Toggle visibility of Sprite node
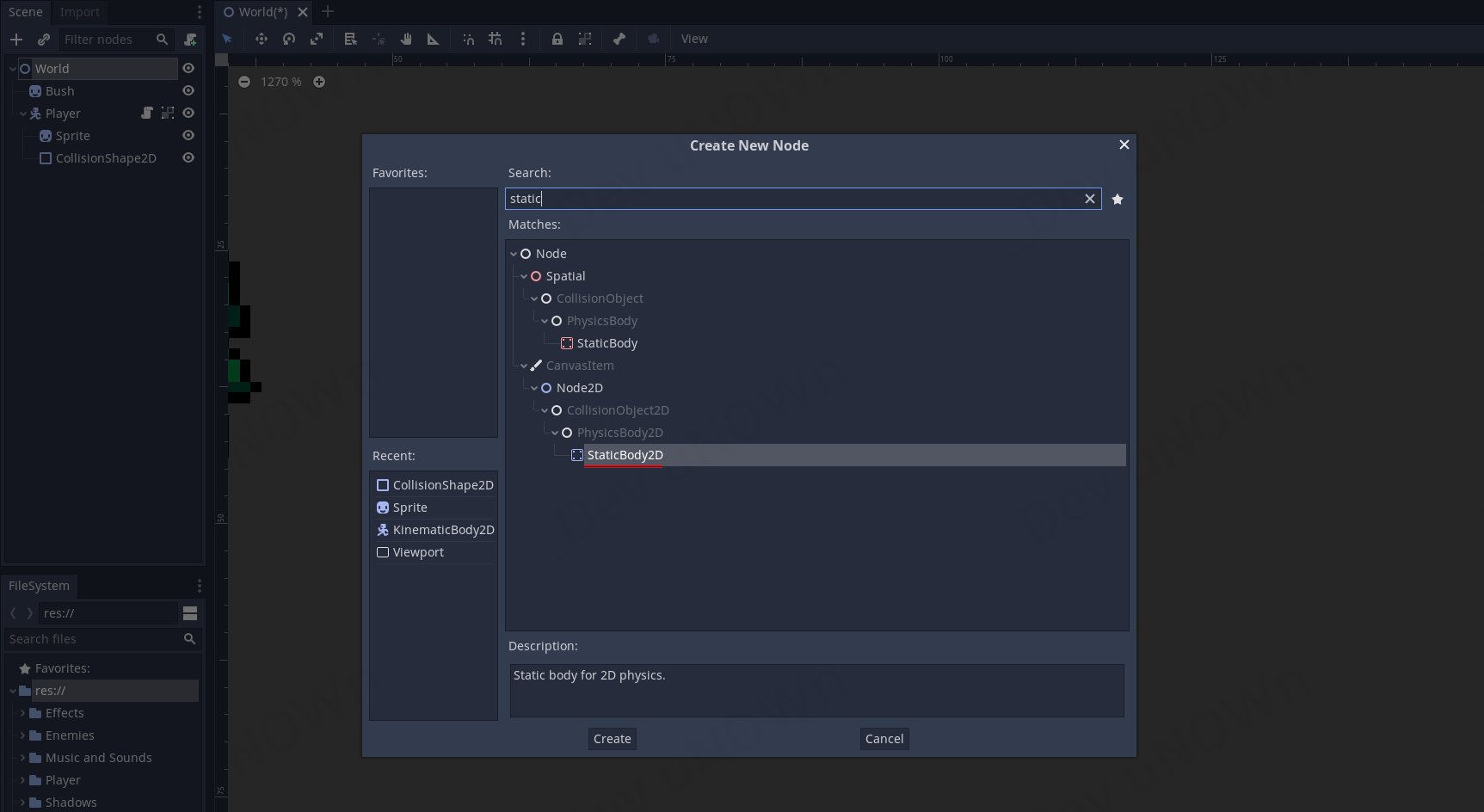 point(188,136)
